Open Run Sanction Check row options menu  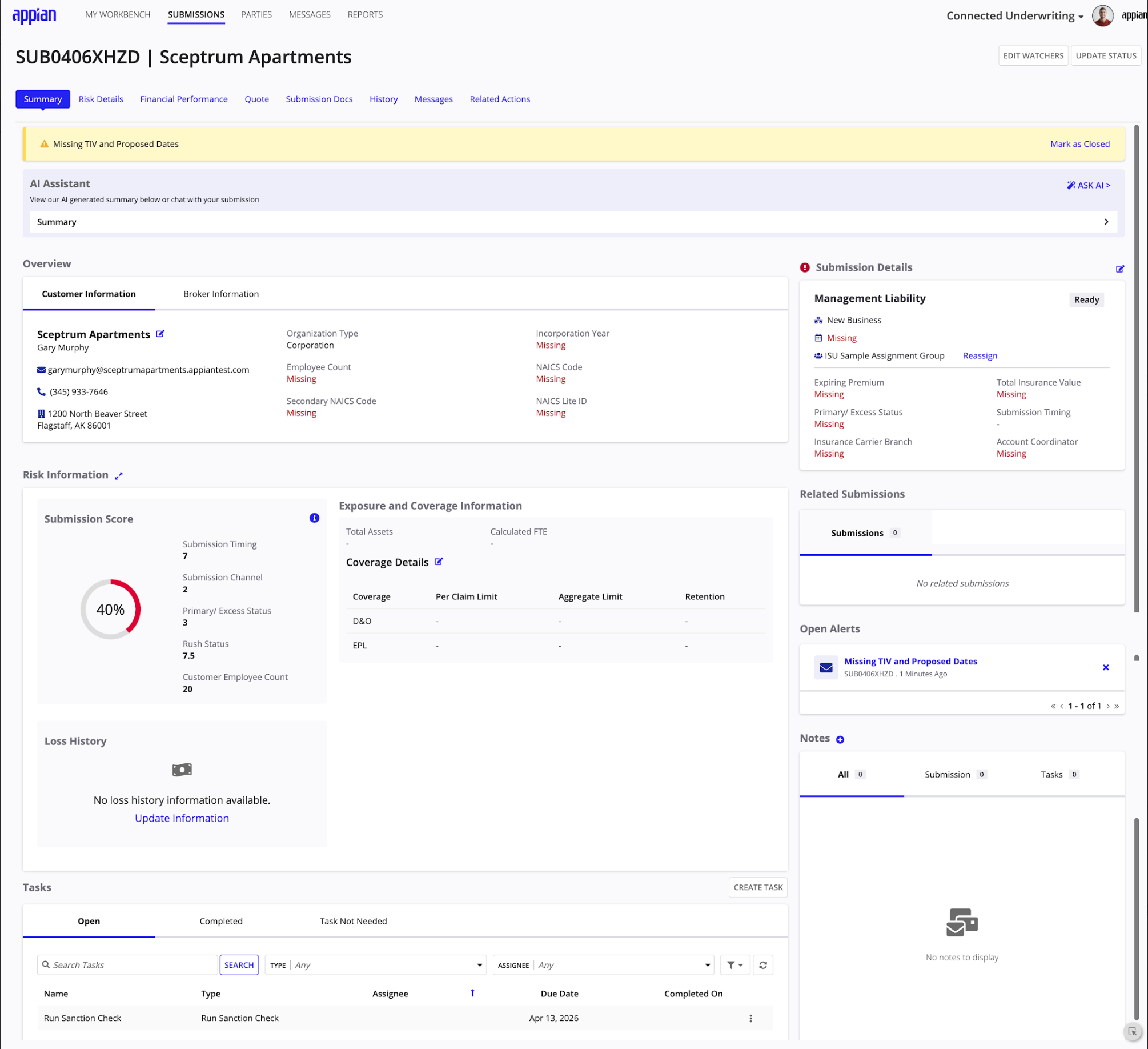click(750, 1018)
